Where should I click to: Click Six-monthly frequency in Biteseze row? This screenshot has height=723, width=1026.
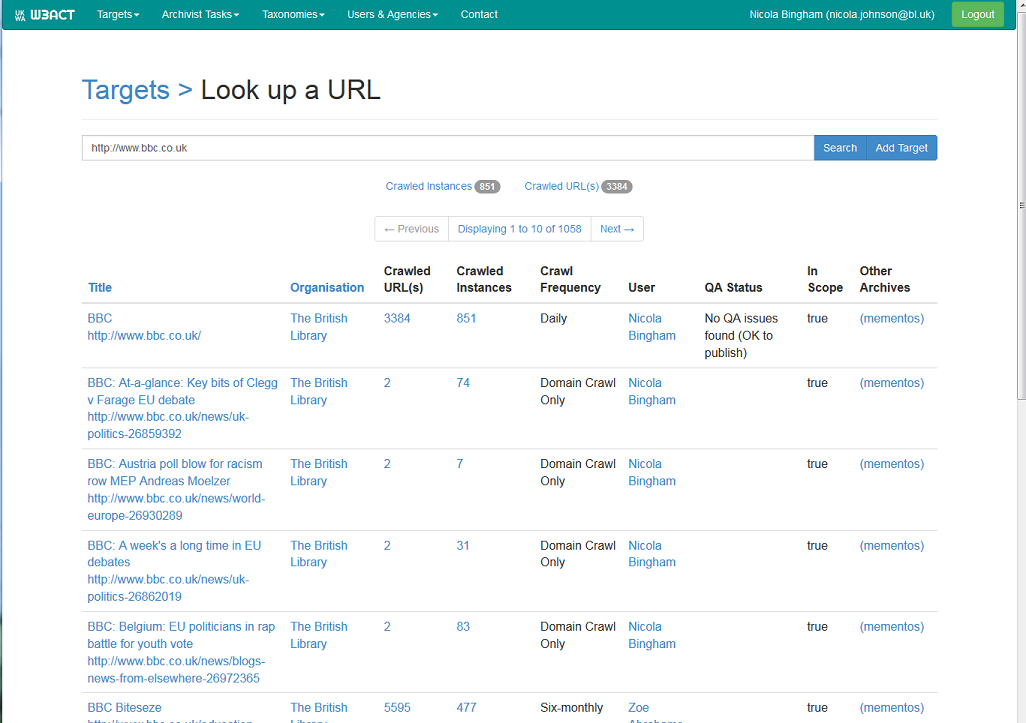point(571,708)
